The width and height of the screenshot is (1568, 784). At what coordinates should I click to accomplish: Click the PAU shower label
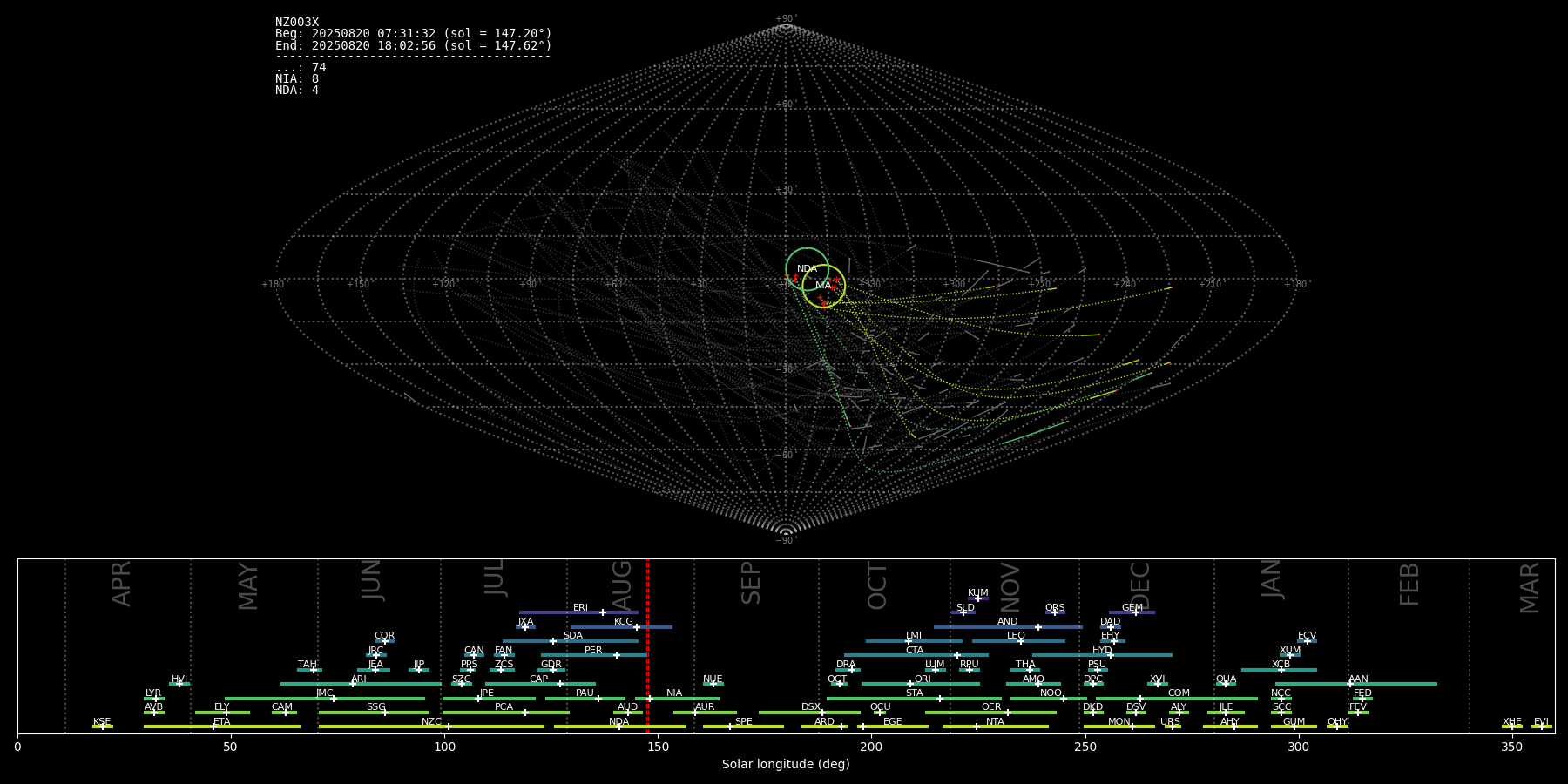pos(585,693)
